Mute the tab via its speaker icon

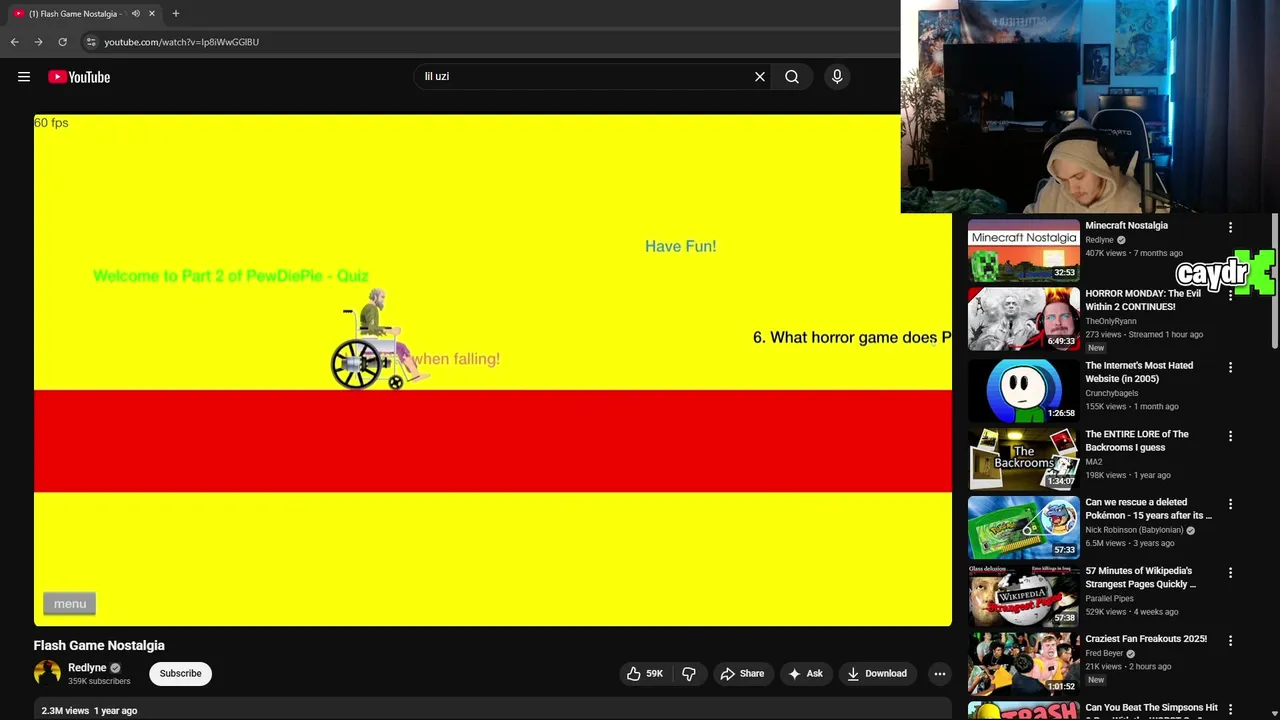[135, 14]
